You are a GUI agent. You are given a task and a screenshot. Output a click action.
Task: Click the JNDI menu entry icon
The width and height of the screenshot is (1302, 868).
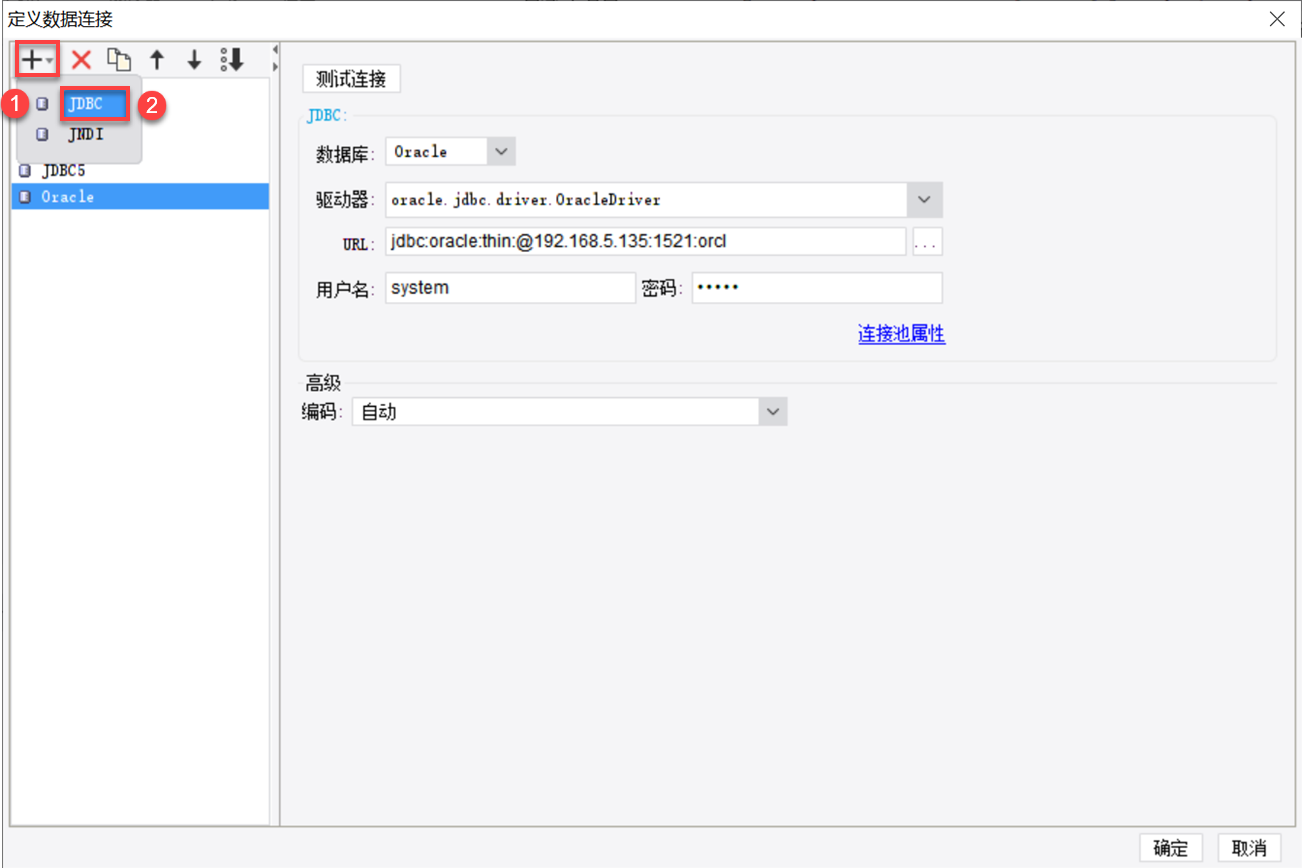coord(42,134)
